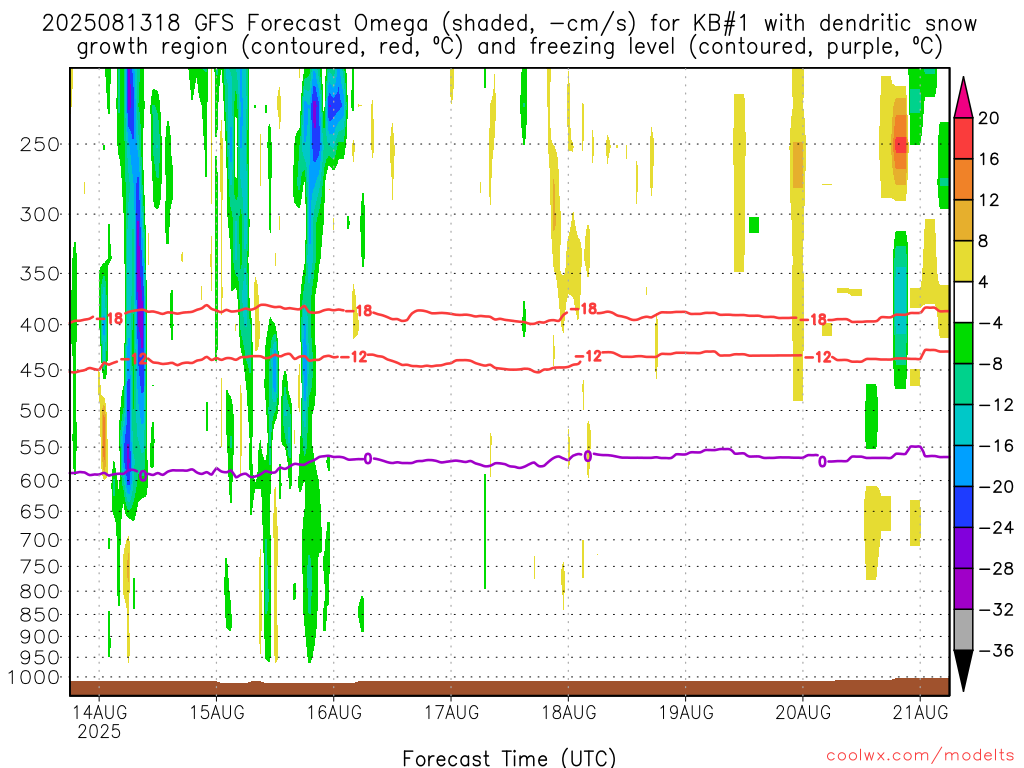Click the 19AUG time axis label

click(x=686, y=712)
